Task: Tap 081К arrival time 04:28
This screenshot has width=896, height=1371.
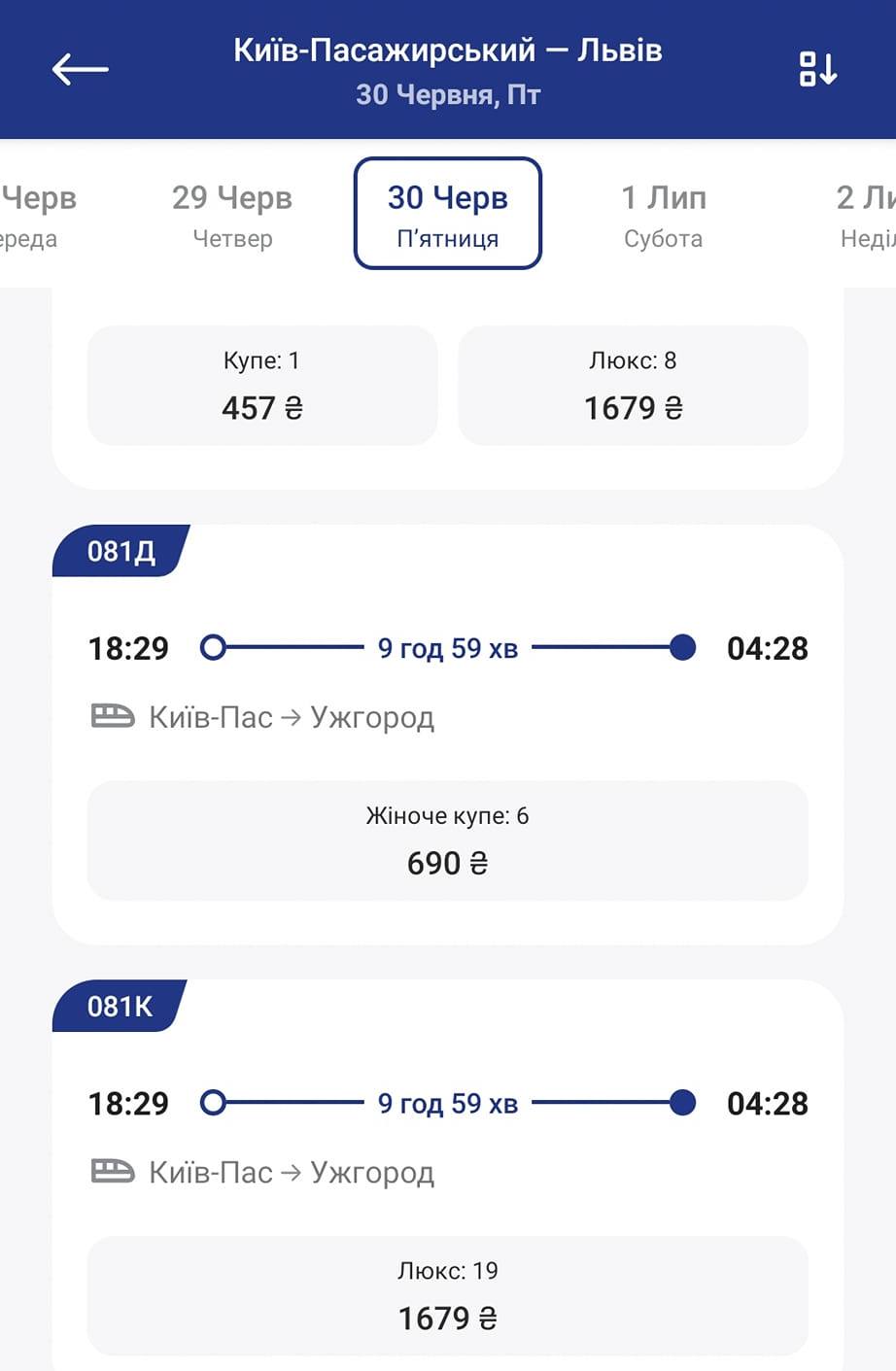Action: coord(767,1104)
